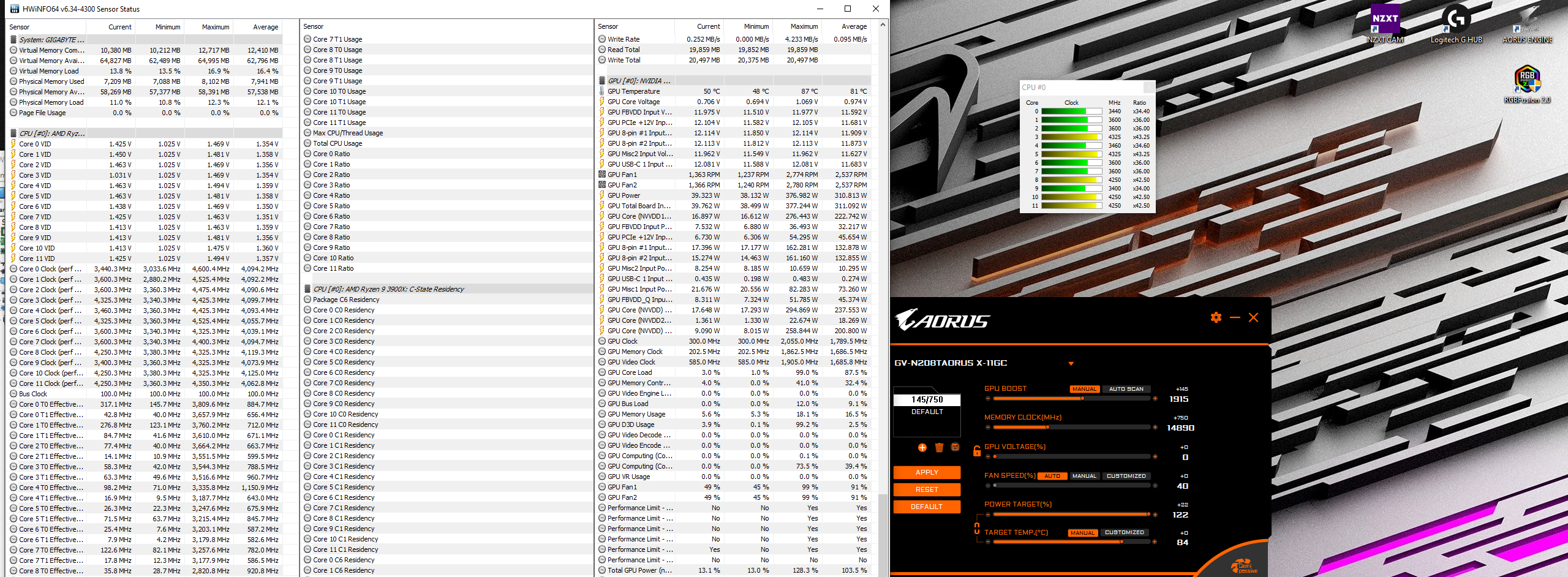Toggle the GPU voltage lock icon
The image size is (1568, 577).
977,451
